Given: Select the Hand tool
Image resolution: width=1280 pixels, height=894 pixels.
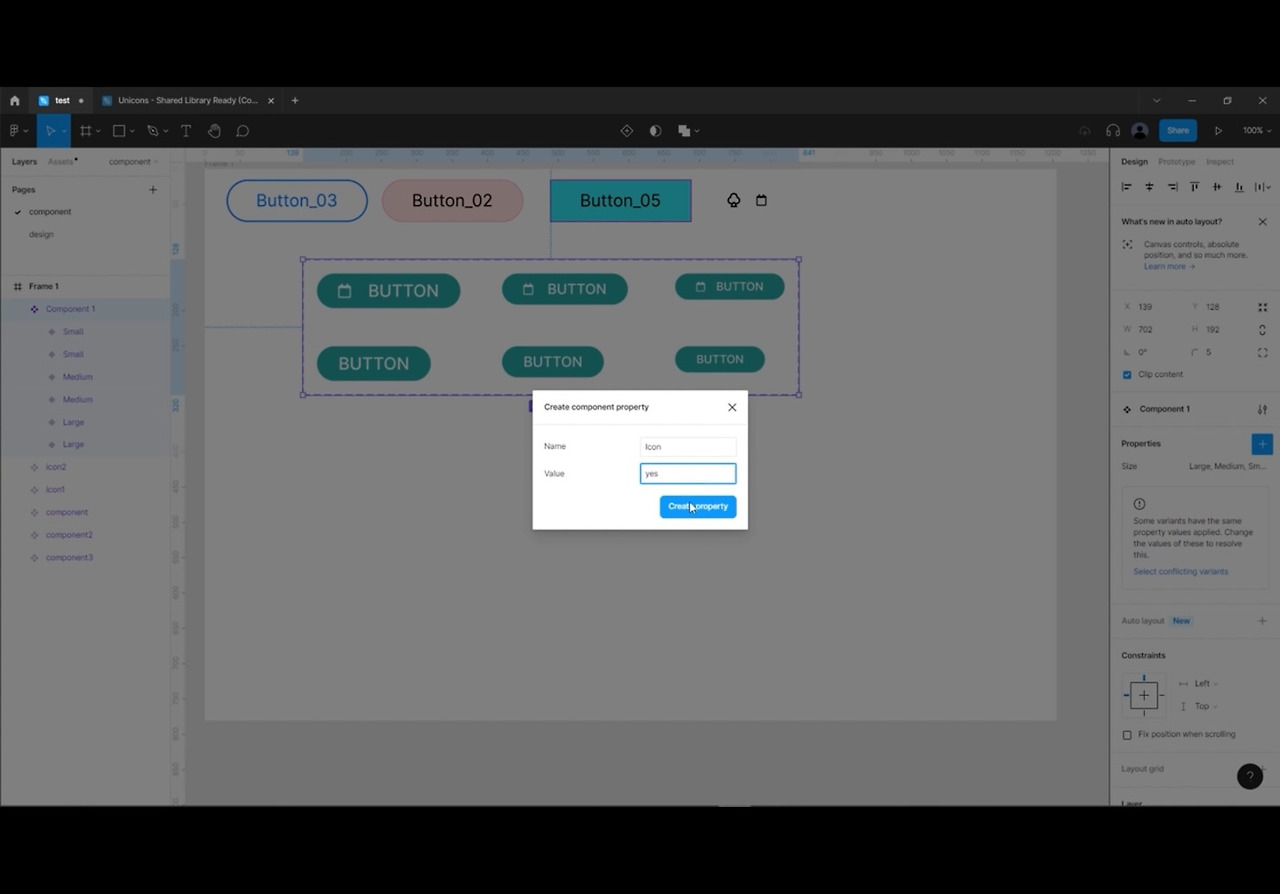Looking at the screenshot, I should tap(214, 131).
